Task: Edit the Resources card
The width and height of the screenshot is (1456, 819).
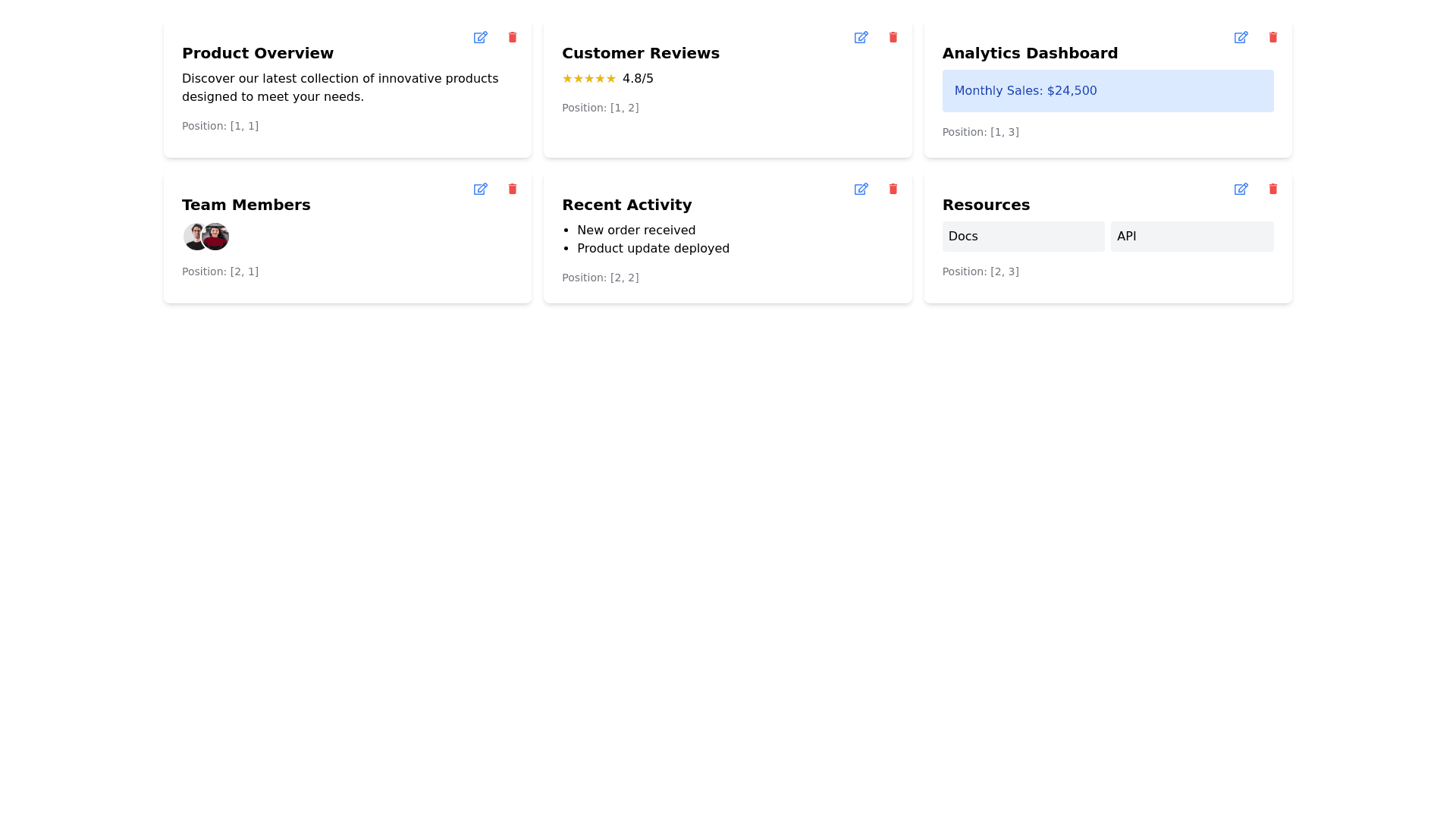Action: tap(1241, 189)
